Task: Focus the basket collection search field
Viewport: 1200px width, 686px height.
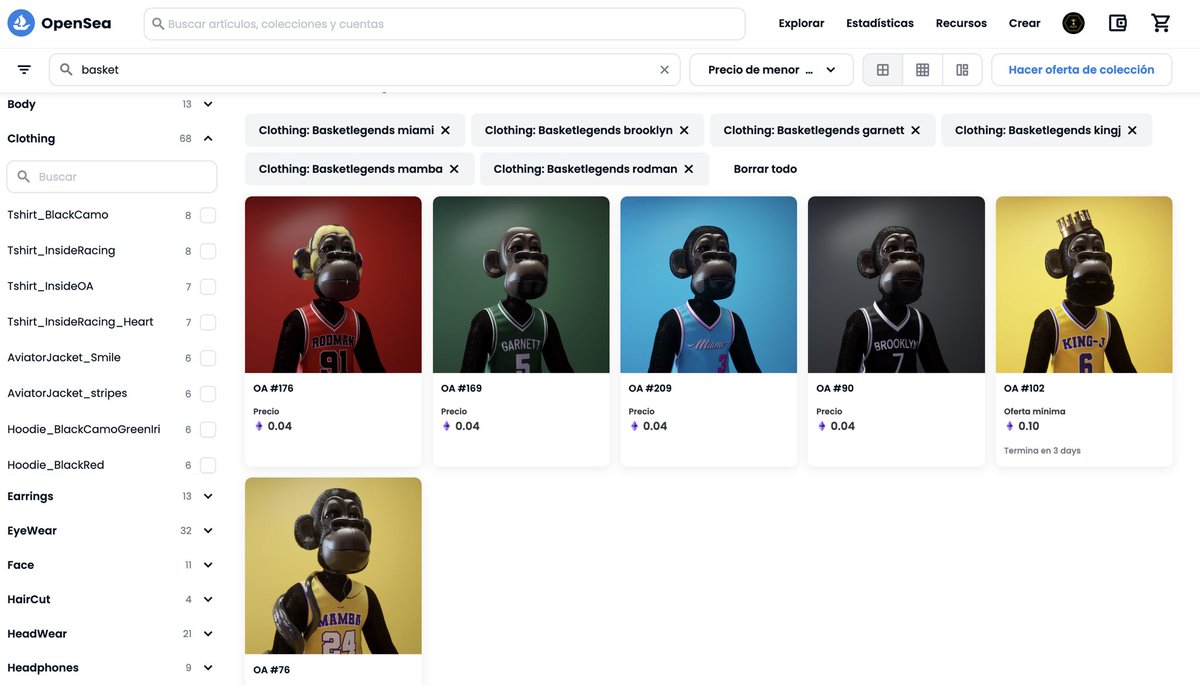Action: tap(365, 70)
